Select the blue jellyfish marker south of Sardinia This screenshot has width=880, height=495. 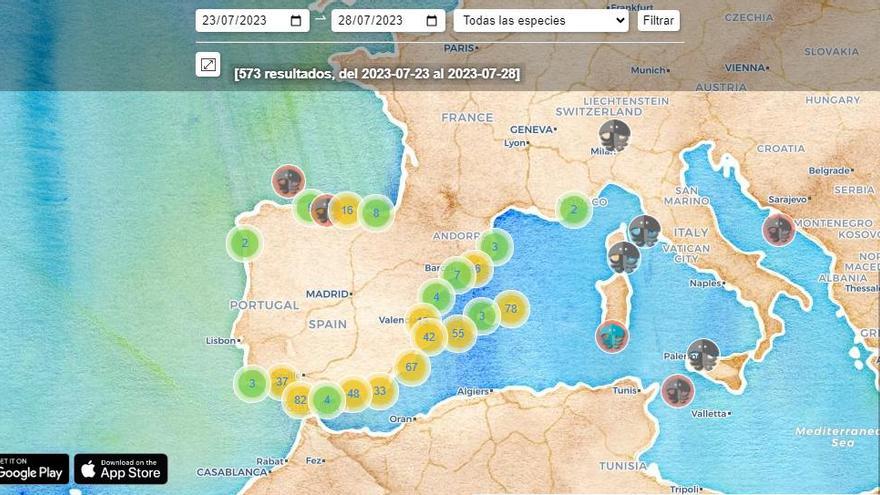tap(612, 337)
